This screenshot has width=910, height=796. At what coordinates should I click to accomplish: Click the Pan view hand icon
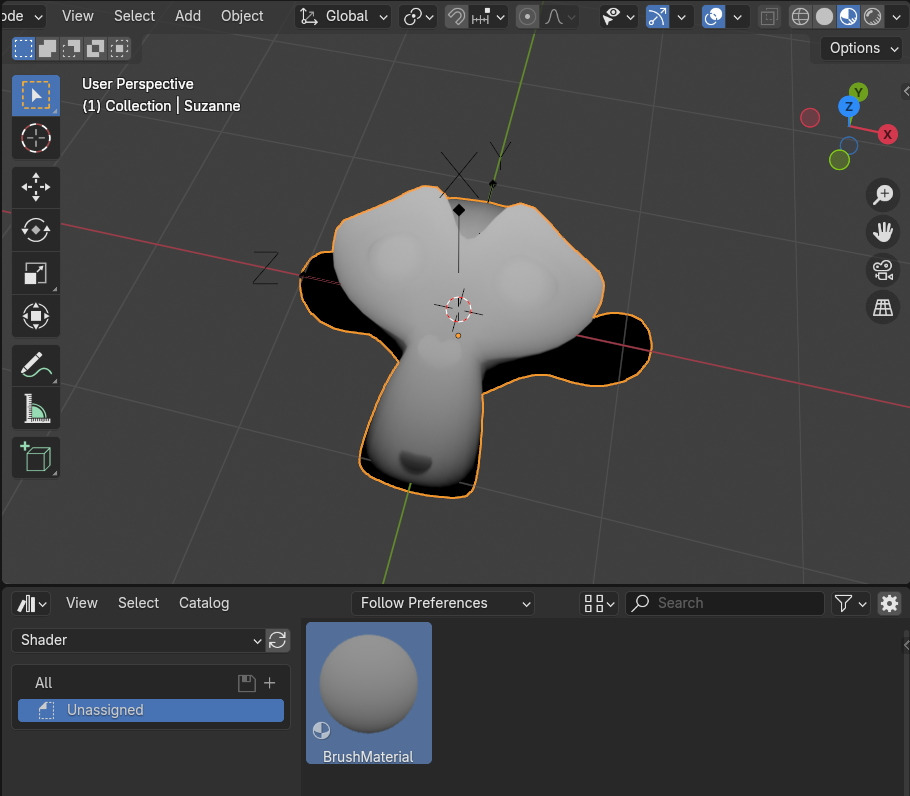coord(883,232)
